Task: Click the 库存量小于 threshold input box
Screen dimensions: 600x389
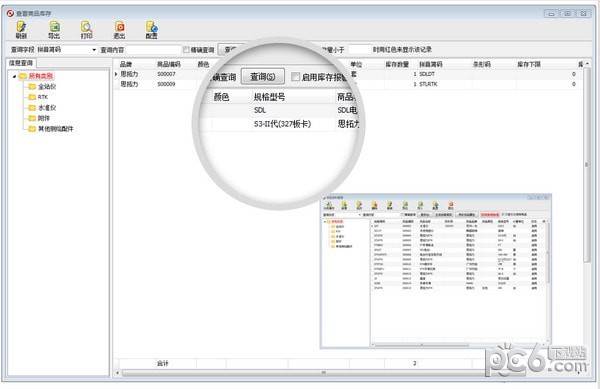Action: click(x=359, y=50)
